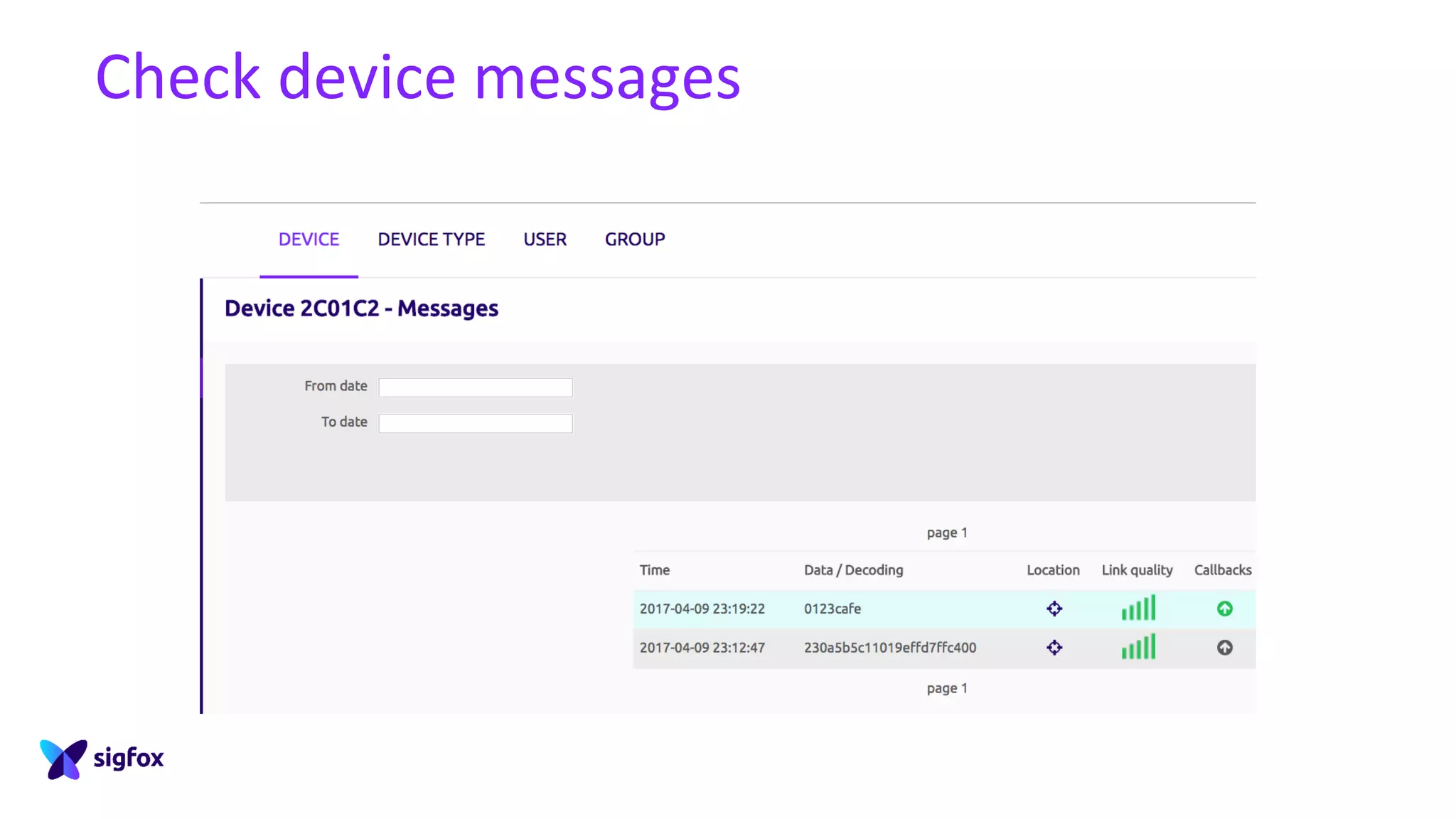Go to the USER tab
Viewport: 1456px width, 819px height.
(545, 240)
